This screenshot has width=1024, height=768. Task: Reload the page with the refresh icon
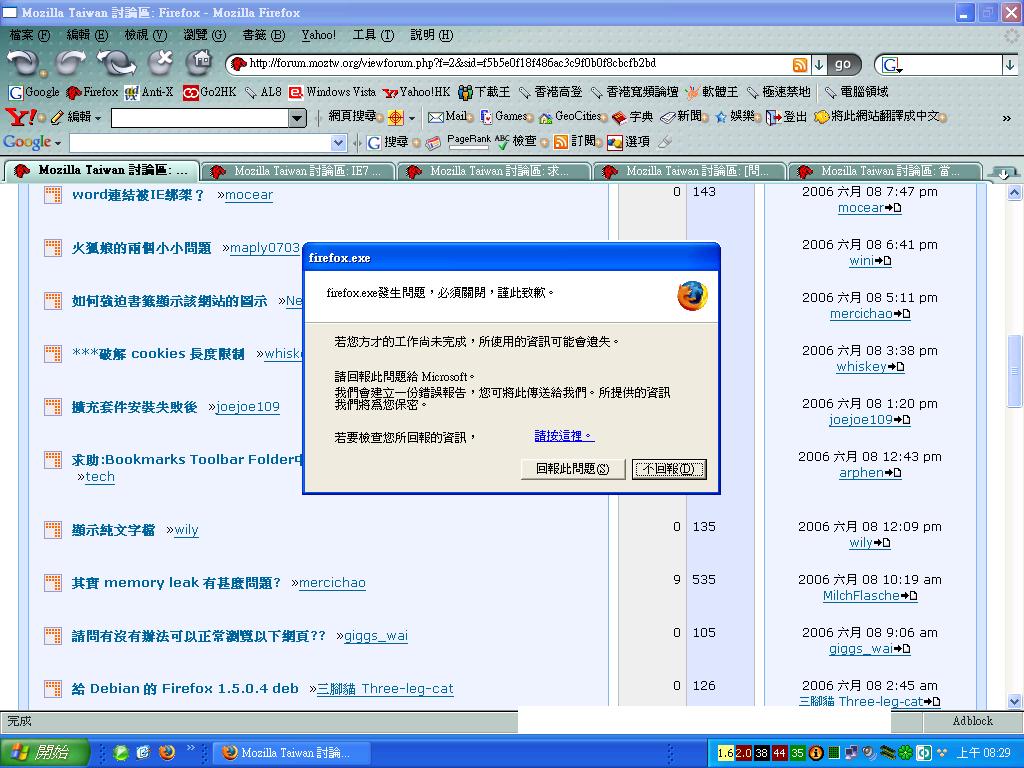click(116, 63)
